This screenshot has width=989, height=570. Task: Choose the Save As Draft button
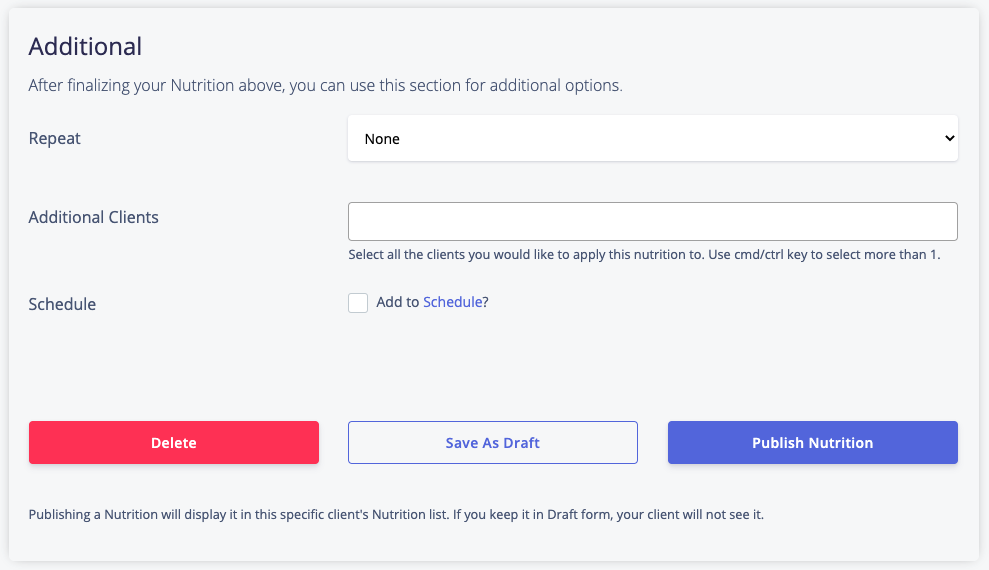pyautogui.click(x=493, y=443)
